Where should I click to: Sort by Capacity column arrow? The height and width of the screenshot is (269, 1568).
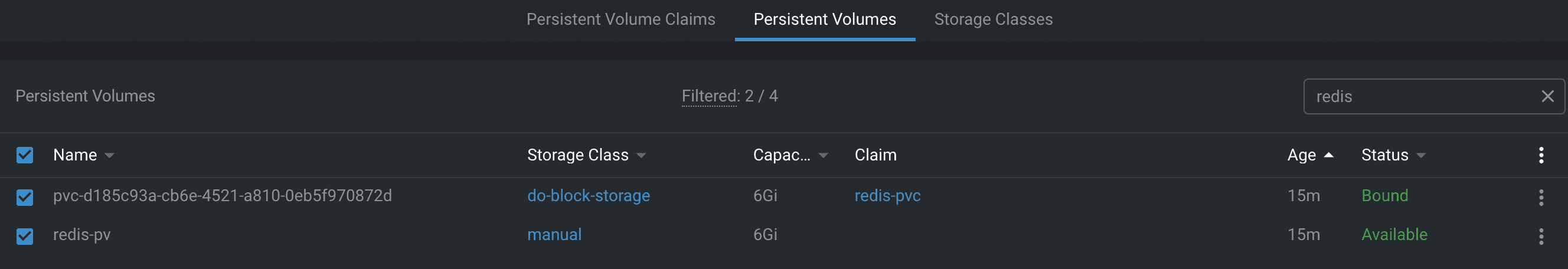(x=824, y=156)
